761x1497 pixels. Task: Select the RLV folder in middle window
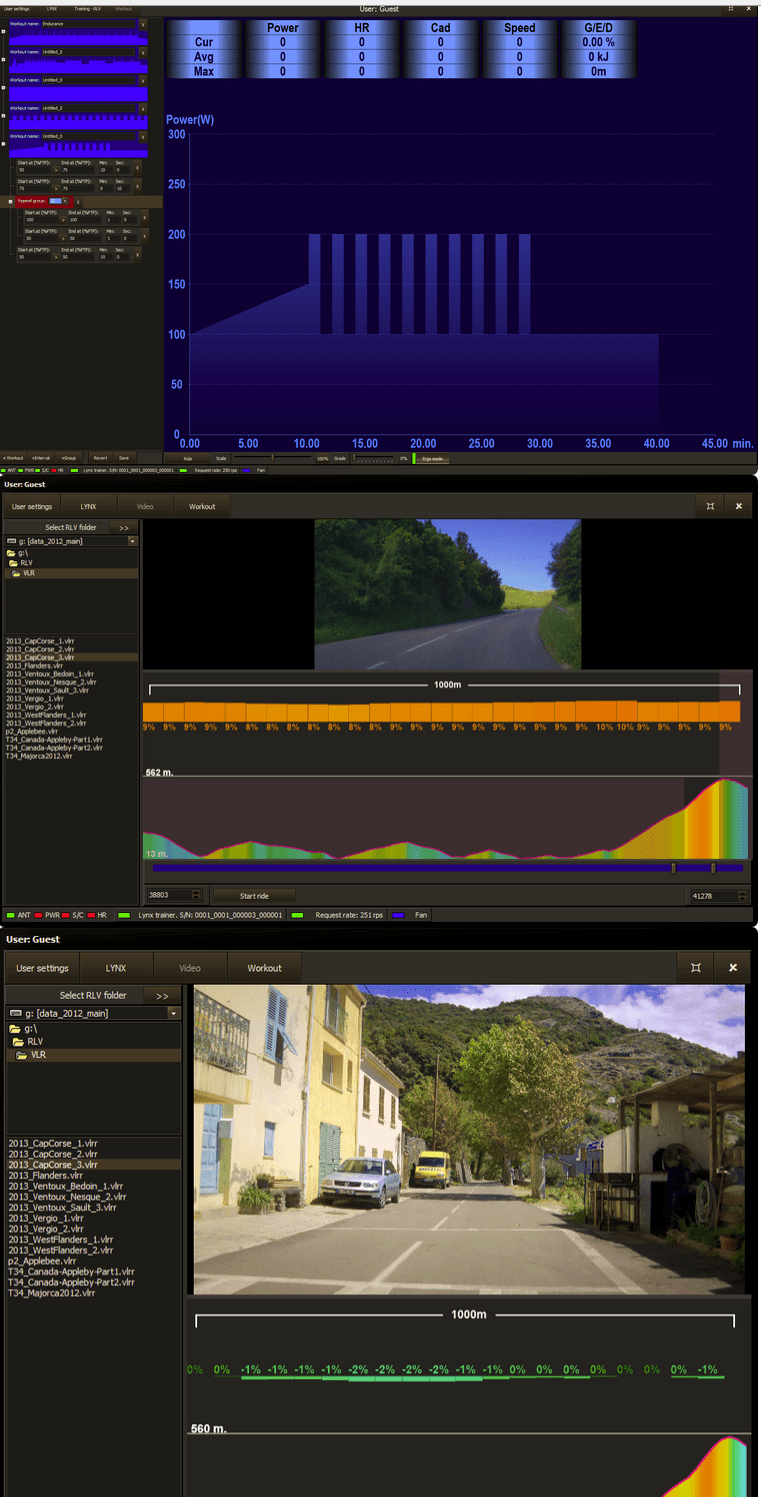tap(27, 563)
